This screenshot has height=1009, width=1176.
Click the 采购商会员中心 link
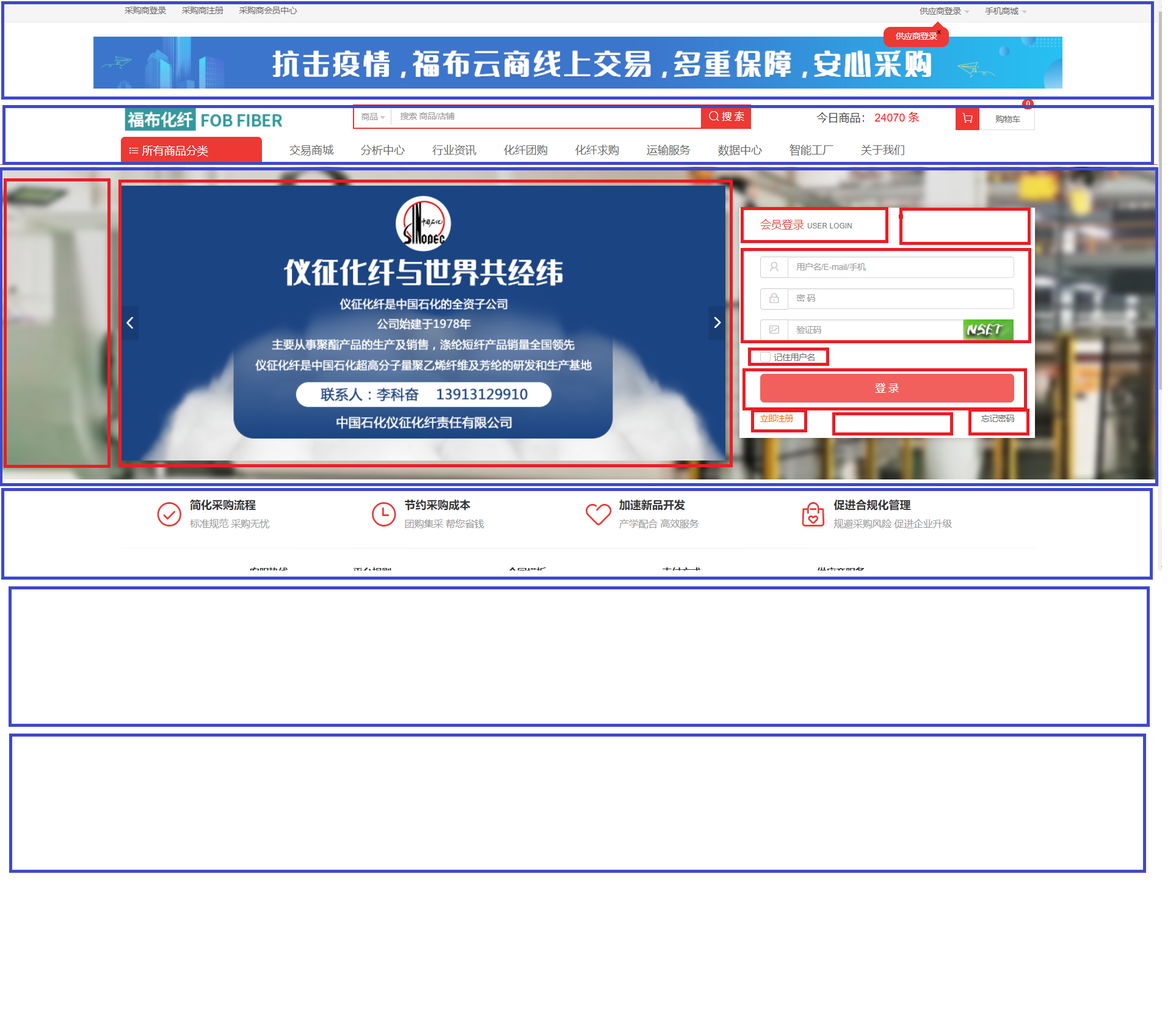tap(268, 10)
